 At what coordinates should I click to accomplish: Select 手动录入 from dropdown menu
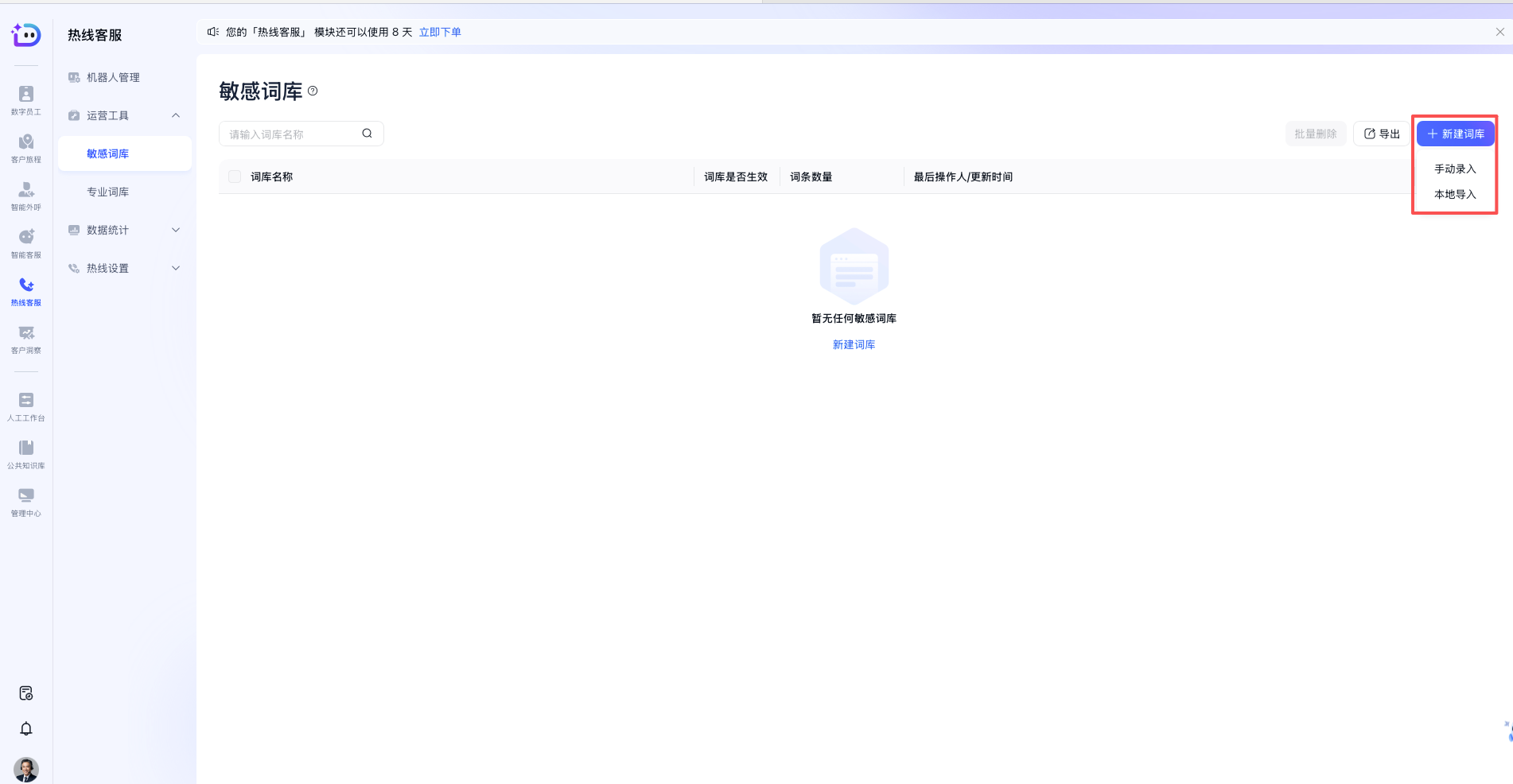point(1454,169)
